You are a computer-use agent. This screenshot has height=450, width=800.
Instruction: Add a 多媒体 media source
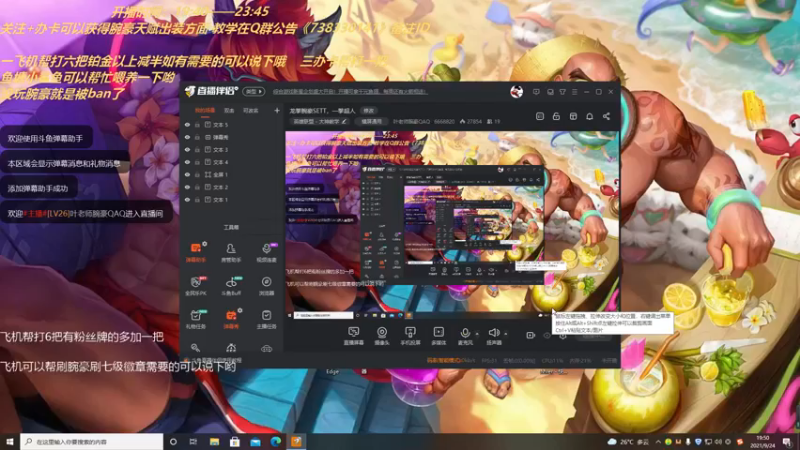tap(438, 336)
